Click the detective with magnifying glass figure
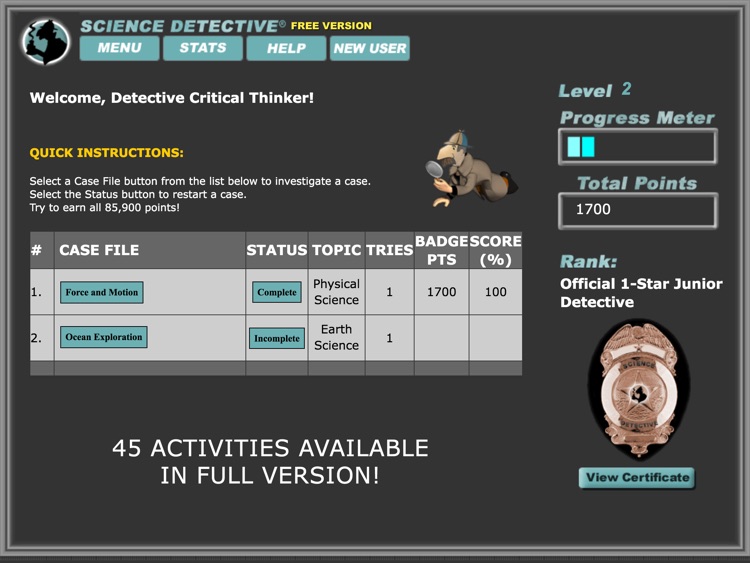 [x=471, y=168]
